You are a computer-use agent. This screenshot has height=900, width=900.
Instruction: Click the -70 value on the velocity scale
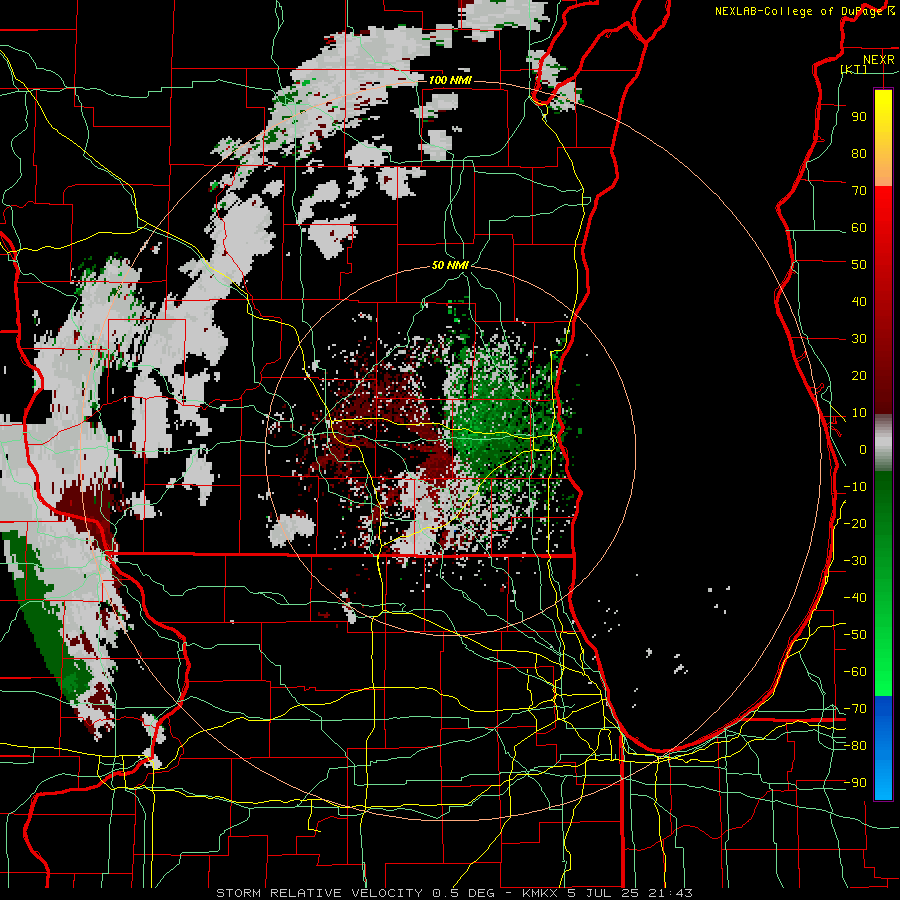(855, 709)
